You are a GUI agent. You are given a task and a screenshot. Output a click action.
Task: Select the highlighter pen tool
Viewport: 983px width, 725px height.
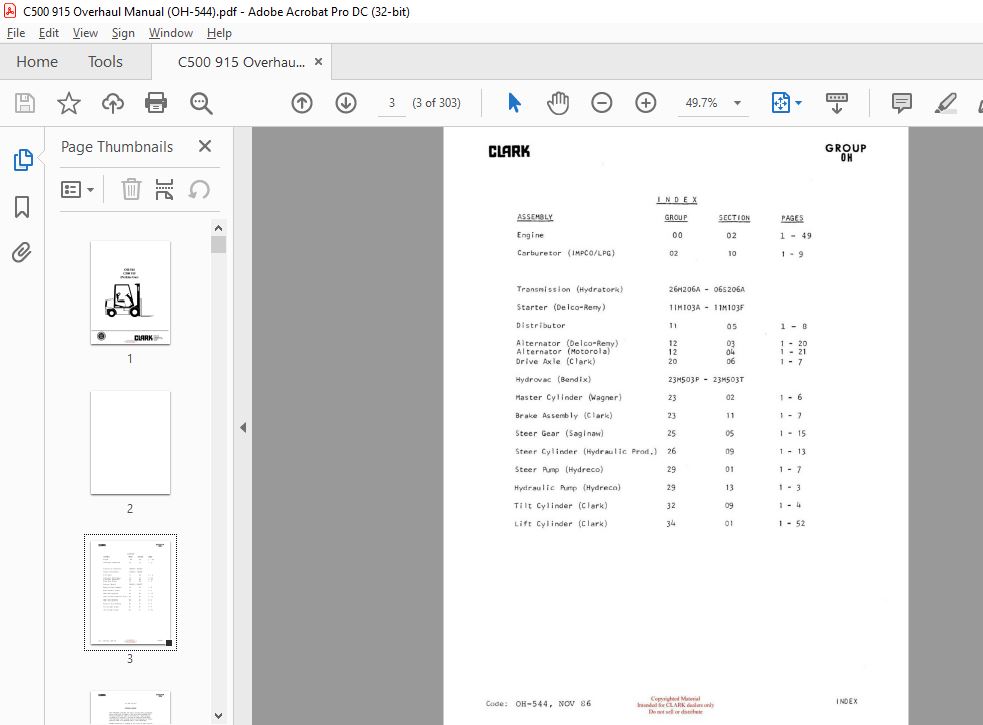click(945, 103)
